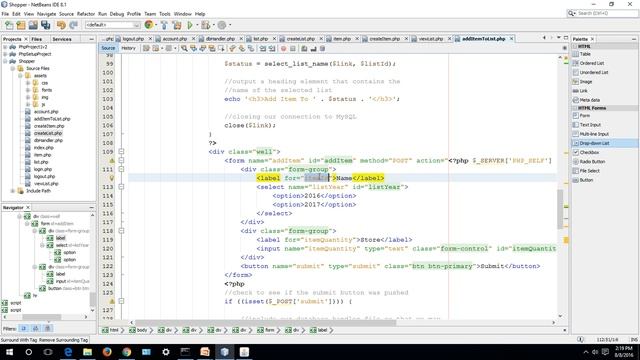Screen dimensions: 640x360
Task: Click the Undo toolbar icon
Action: coord(61,25)
